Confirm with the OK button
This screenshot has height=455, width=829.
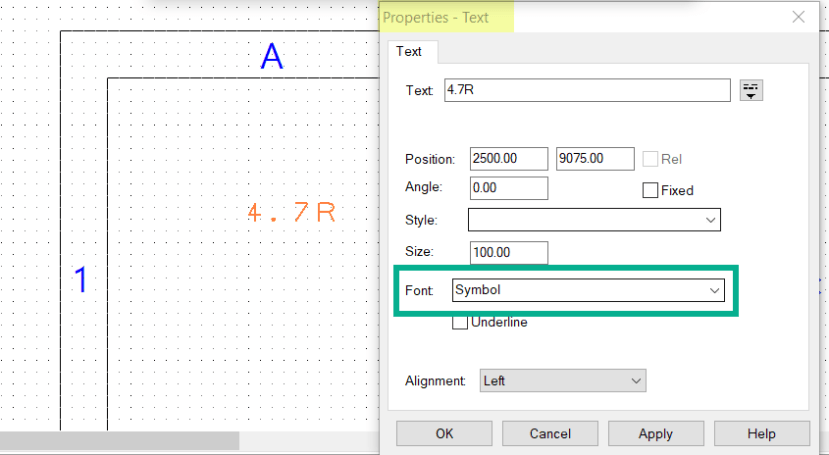(444, 434)
